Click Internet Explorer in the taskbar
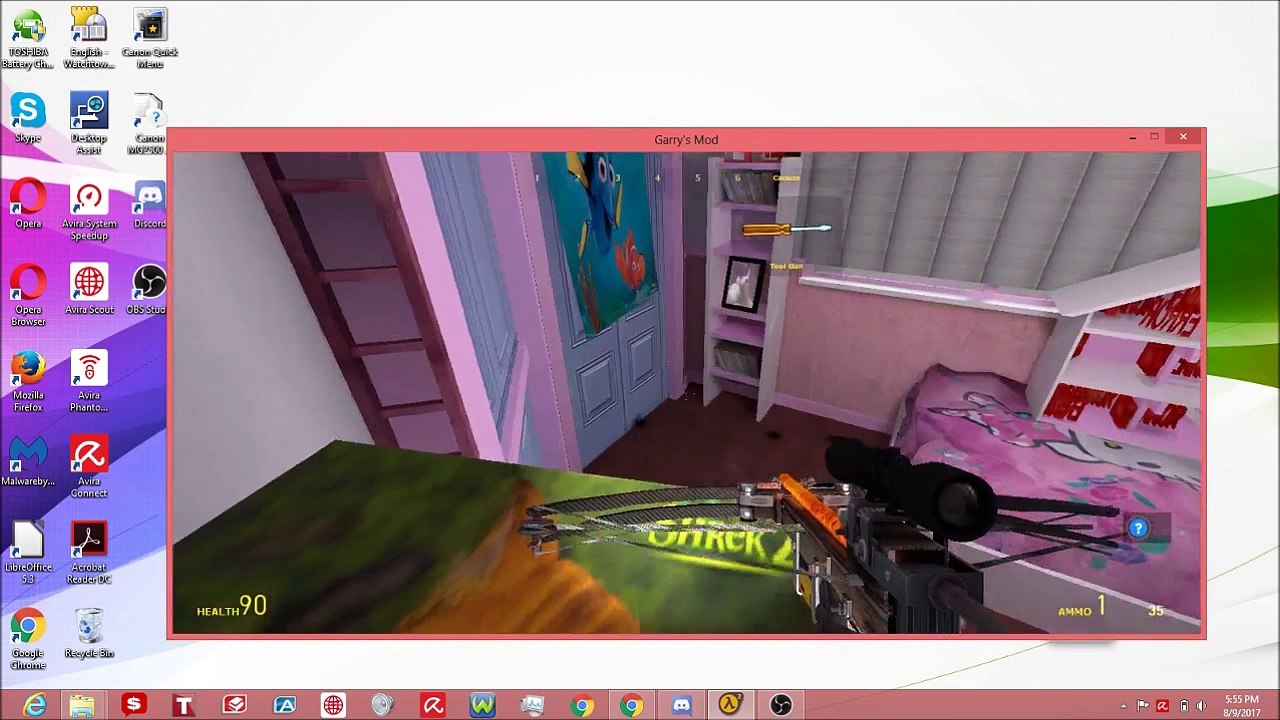Screen dimensions: 1280x720 coord(34,705)
